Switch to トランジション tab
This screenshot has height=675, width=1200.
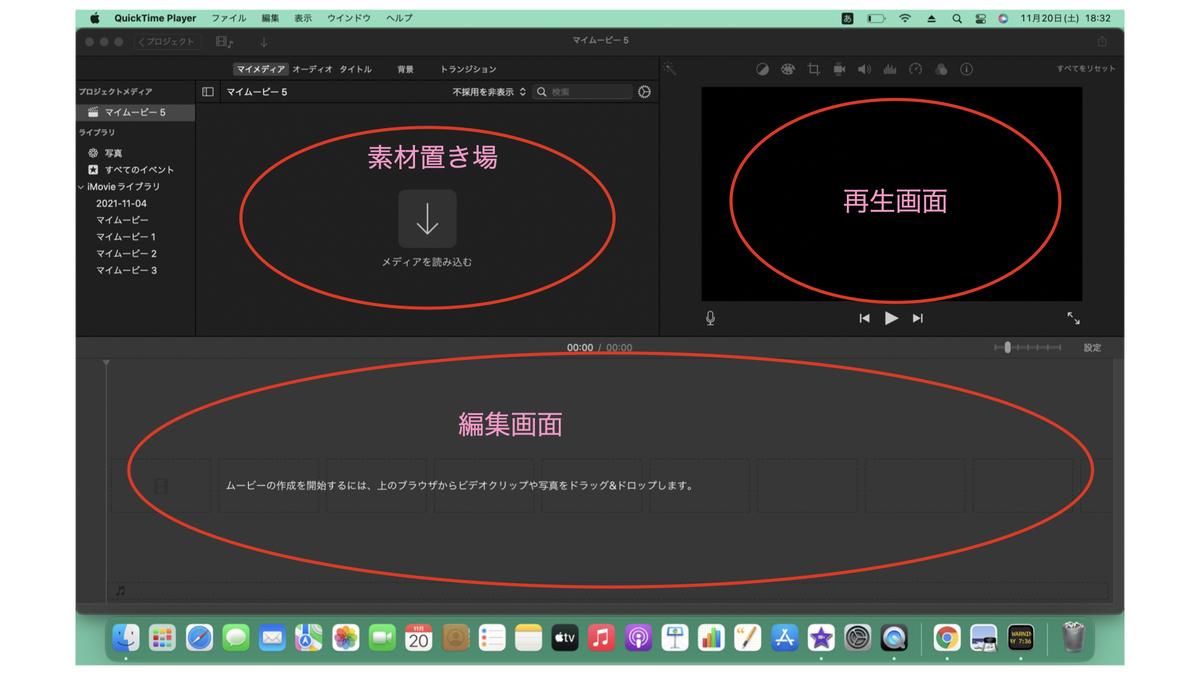tap(468, 69)
